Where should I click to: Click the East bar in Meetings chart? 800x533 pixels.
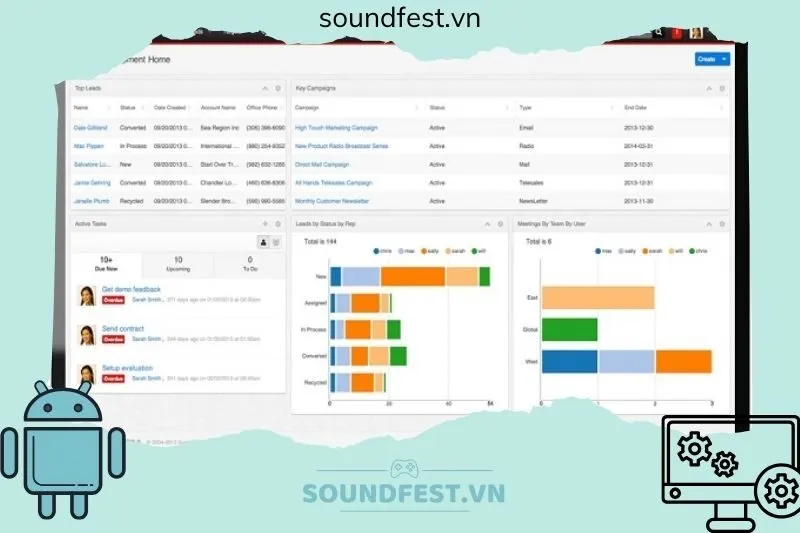point(598,297)
